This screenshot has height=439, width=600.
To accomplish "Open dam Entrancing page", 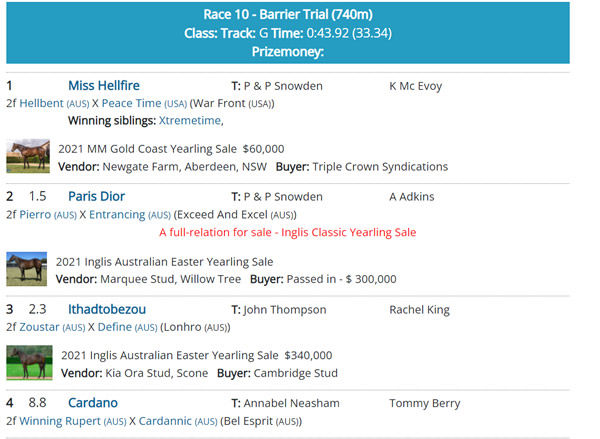I will pos(115,214).
